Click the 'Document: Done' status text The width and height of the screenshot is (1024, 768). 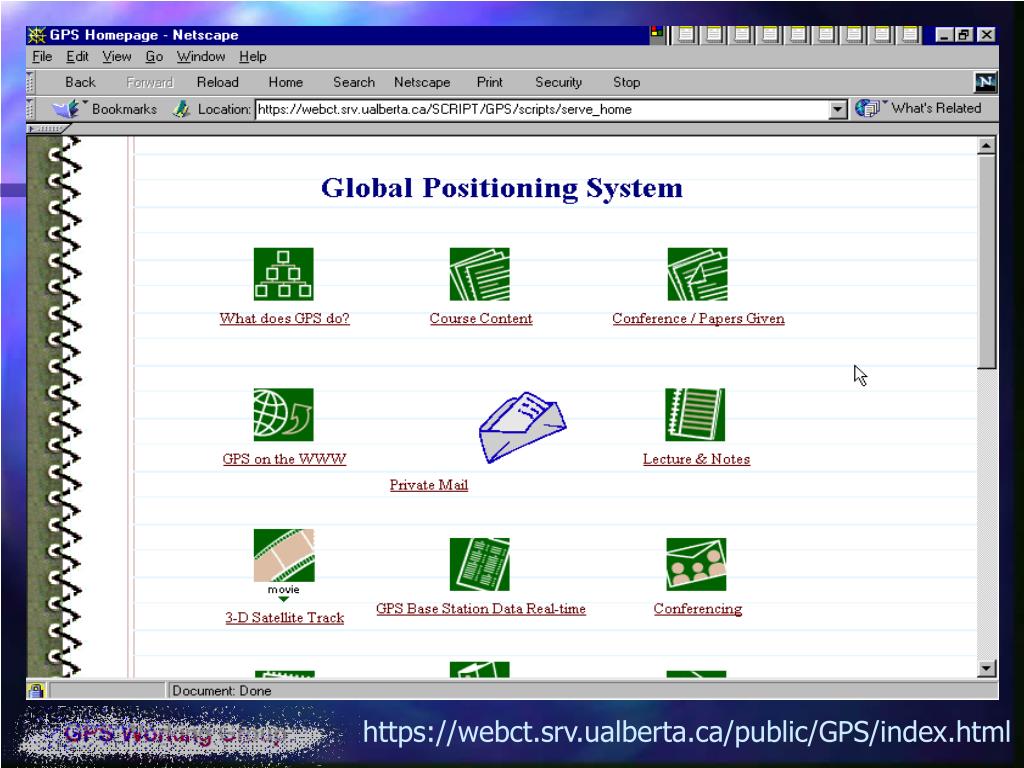(221, 690)
